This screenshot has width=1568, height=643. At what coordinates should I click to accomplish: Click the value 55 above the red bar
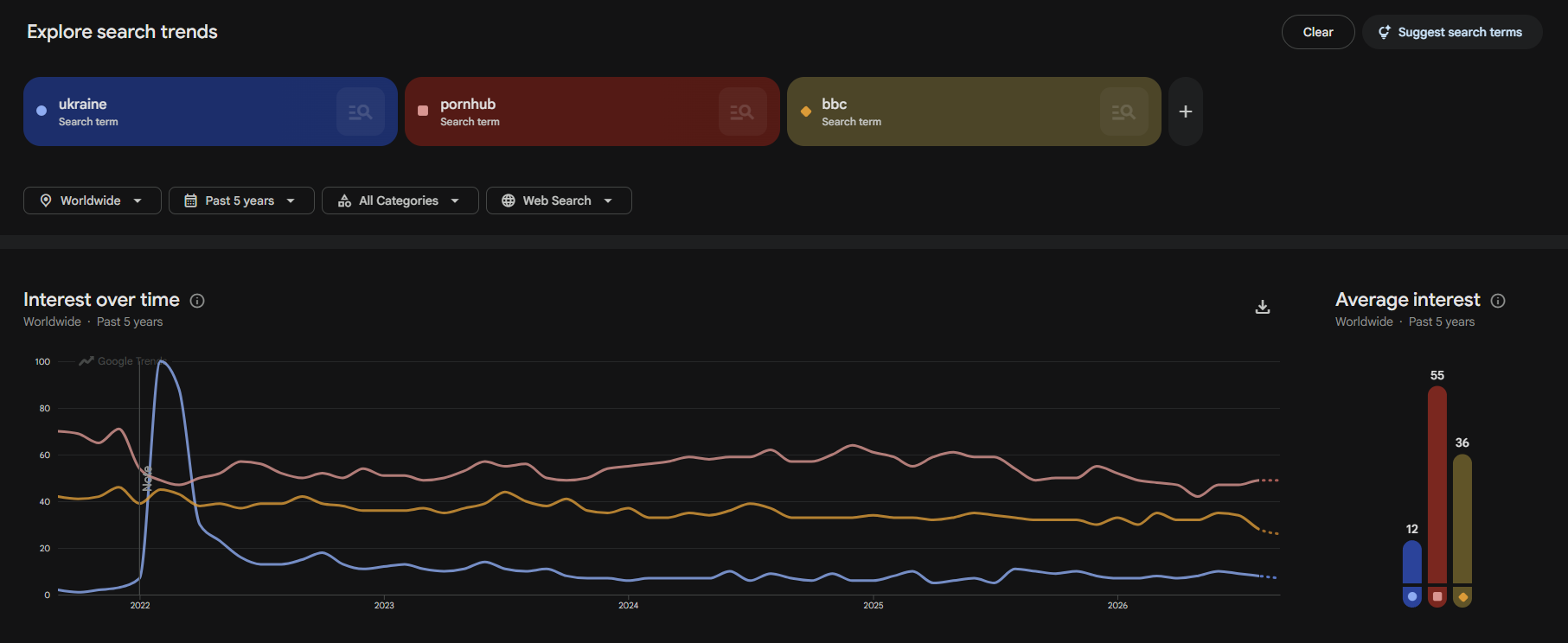(x=1437, y=375)
